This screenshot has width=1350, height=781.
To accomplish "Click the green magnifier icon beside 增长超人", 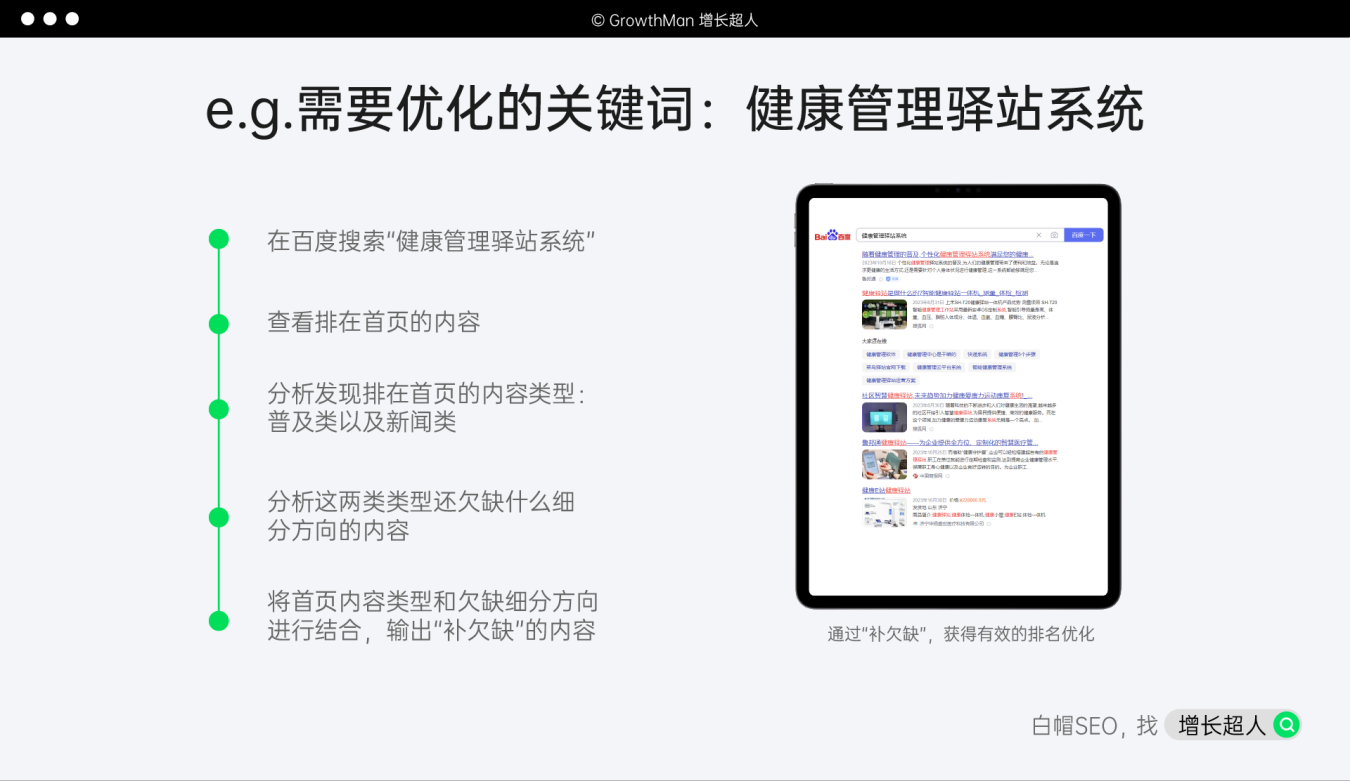I will pos(1286,725).
